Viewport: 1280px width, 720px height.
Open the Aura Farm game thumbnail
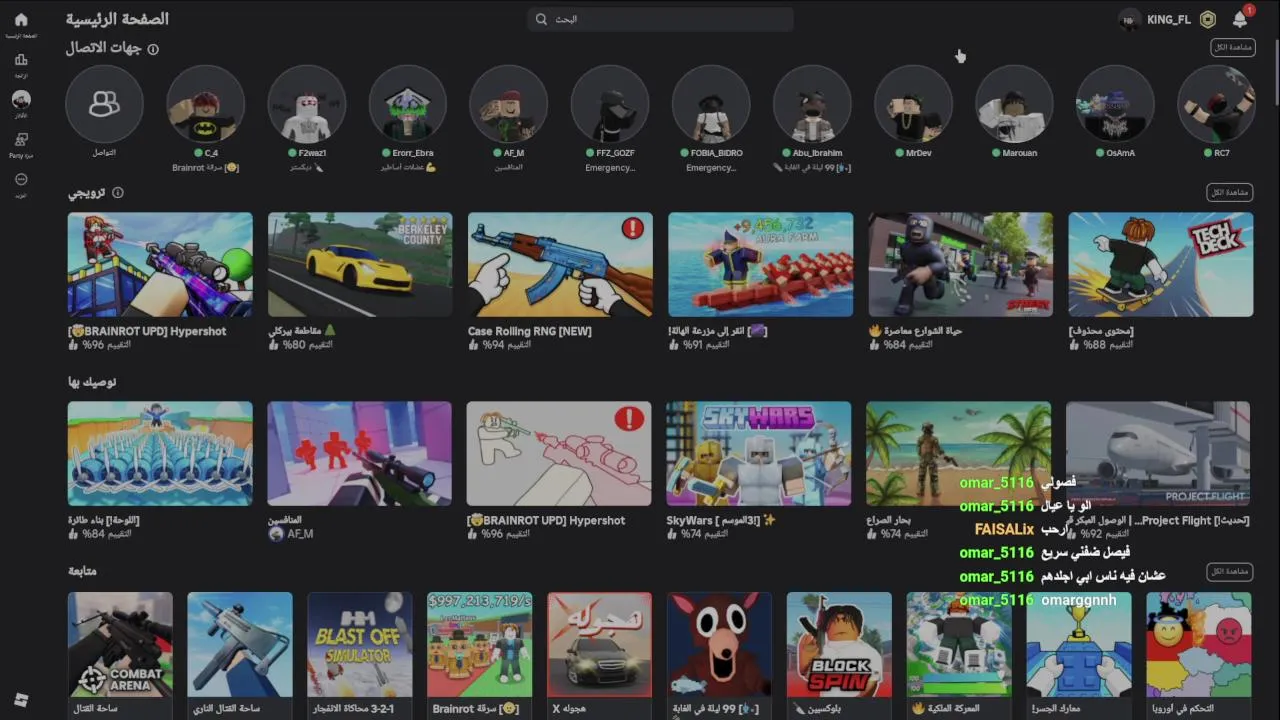(x=760, y=264)
